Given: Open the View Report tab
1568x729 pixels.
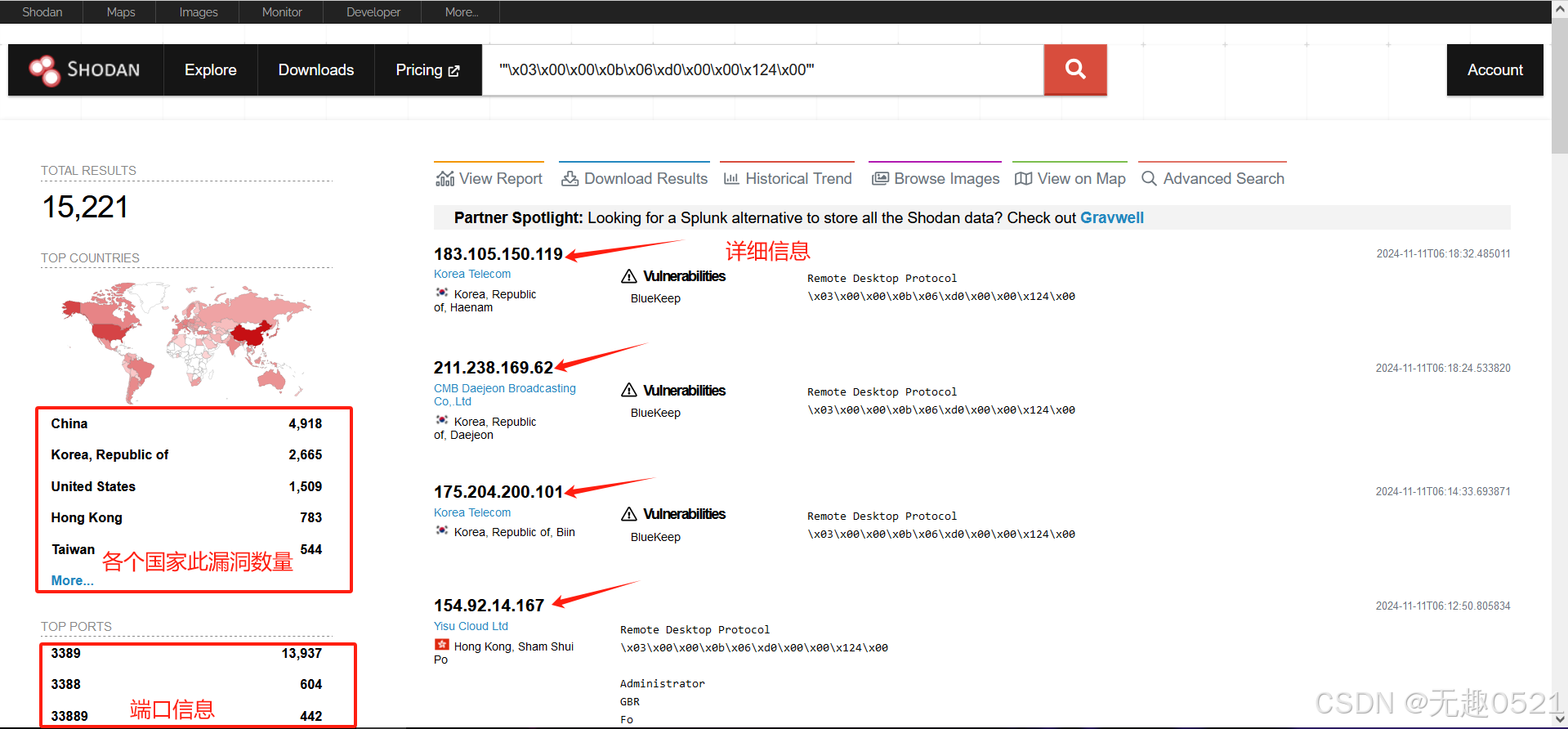Looking at the screenshot, I should click(x=489, y=177).
